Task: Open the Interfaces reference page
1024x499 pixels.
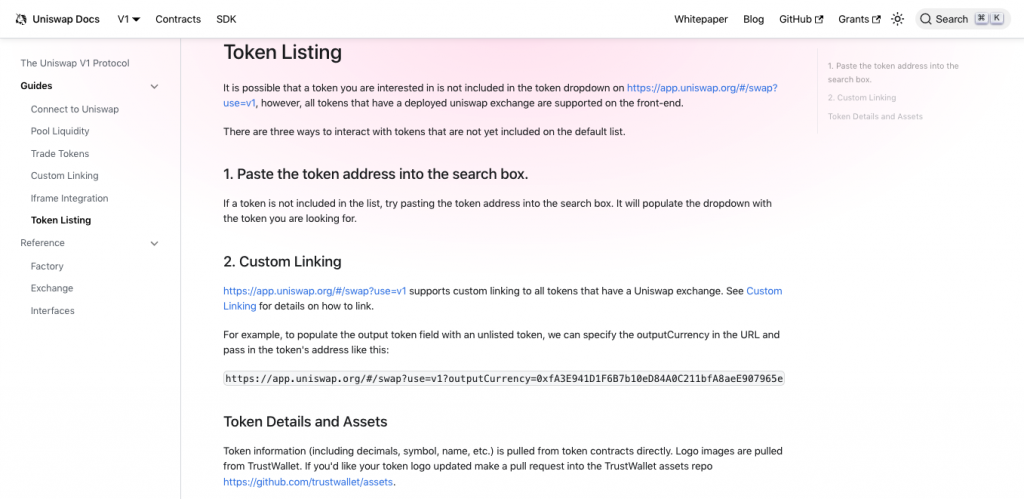Action: [52, 310]
